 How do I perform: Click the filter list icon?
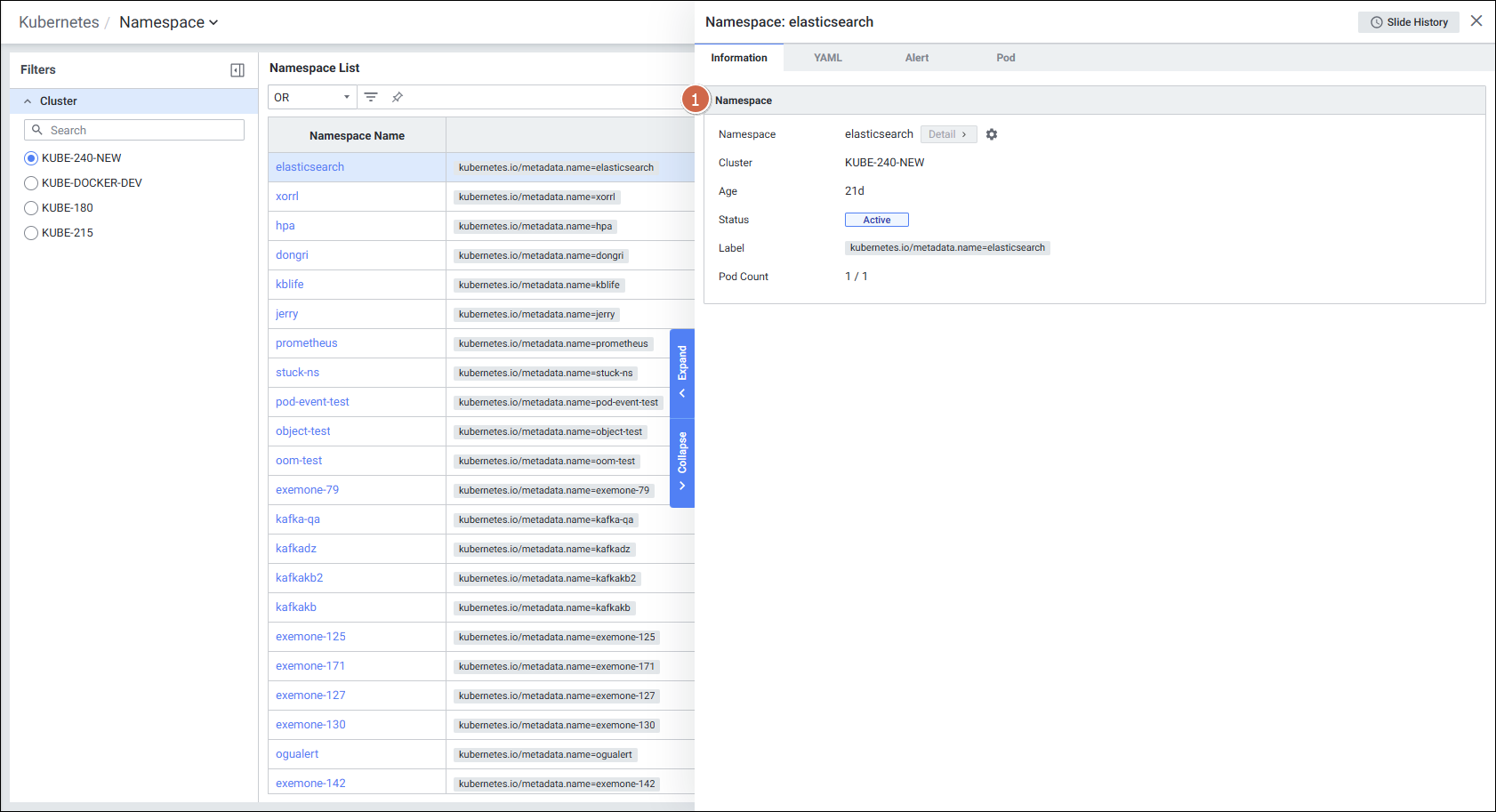[x=371, y=97]
